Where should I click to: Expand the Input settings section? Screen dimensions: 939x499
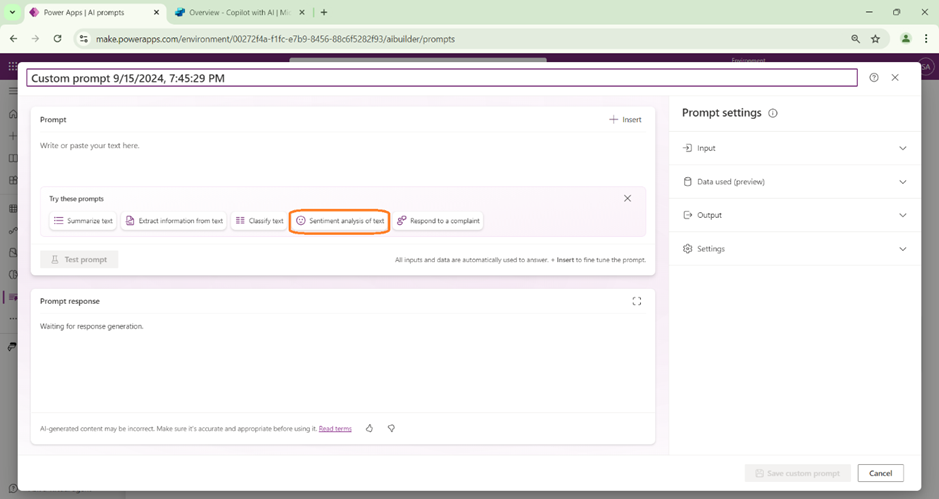tap(902, 148)
